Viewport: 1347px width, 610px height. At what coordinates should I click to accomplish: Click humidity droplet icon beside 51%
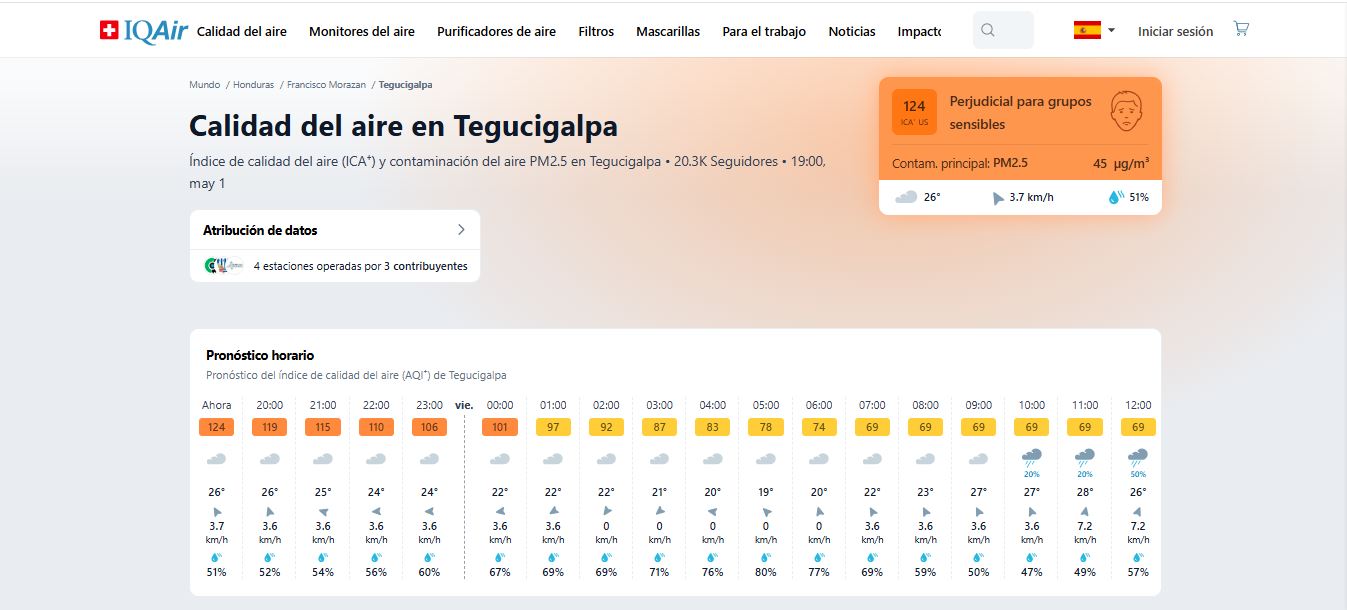point(1116,197)
